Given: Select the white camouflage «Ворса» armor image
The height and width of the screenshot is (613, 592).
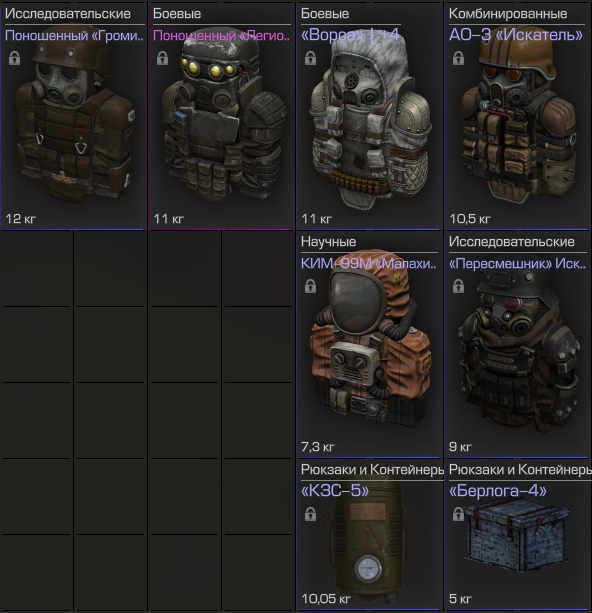Looking at the screenshot, I should (x=370, y=123).
